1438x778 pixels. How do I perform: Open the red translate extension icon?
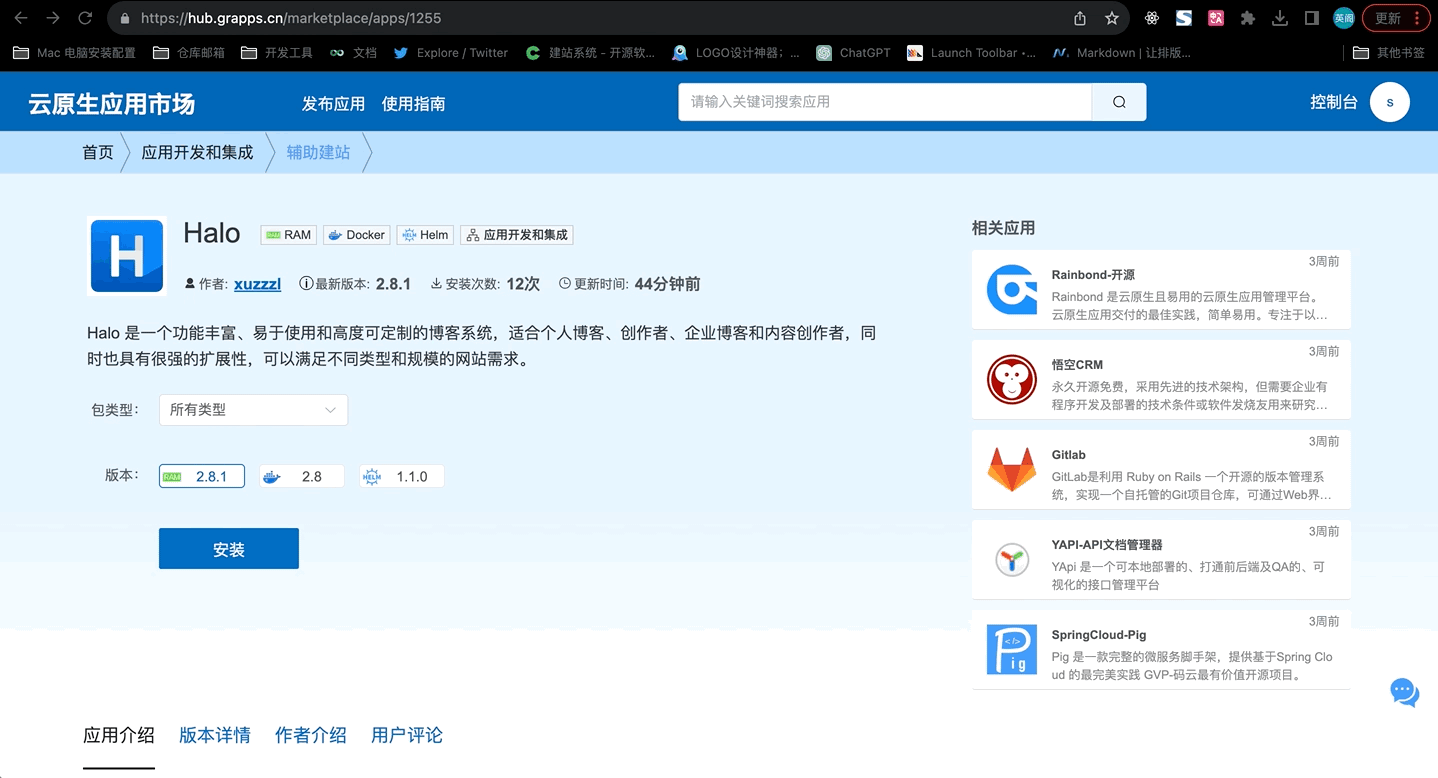tap(1216, 18)
